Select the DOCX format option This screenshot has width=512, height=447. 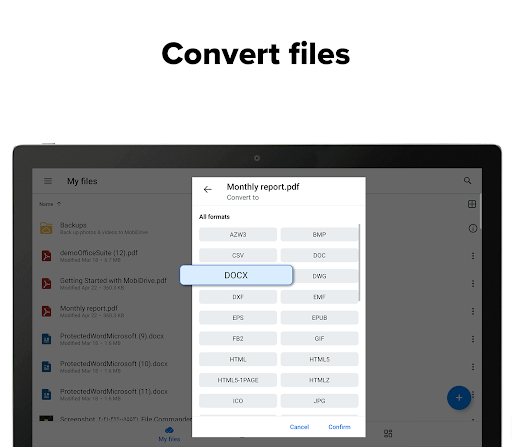236,275
